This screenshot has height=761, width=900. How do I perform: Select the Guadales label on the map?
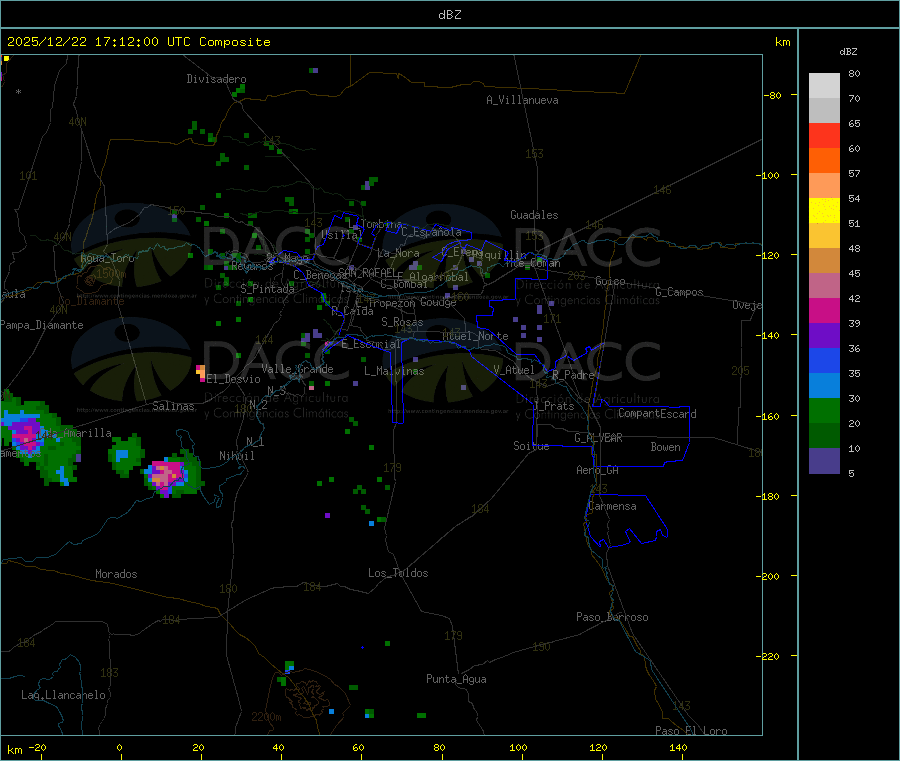tap(534, 215)
